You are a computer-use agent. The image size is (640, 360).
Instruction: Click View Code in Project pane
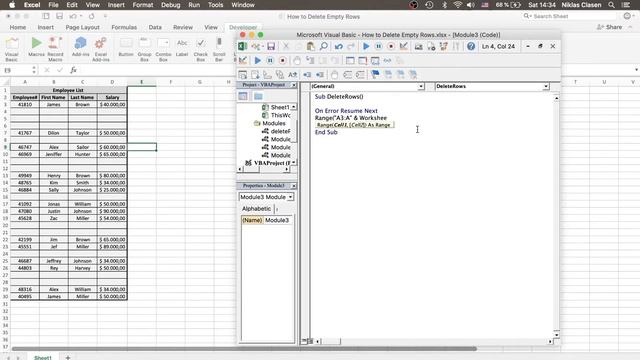243,96
